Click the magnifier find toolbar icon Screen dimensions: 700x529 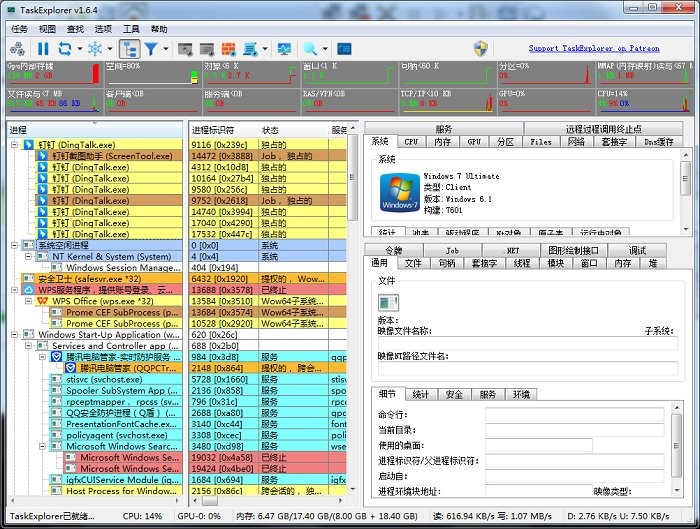click(310, 48)
